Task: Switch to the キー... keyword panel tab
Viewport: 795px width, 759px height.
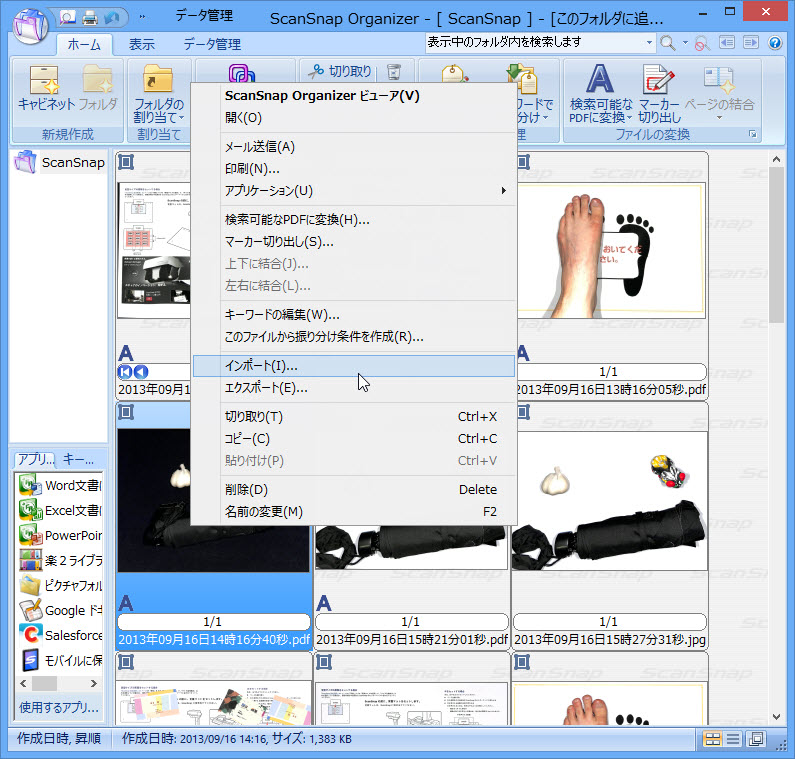Action: tap(79, 459)
